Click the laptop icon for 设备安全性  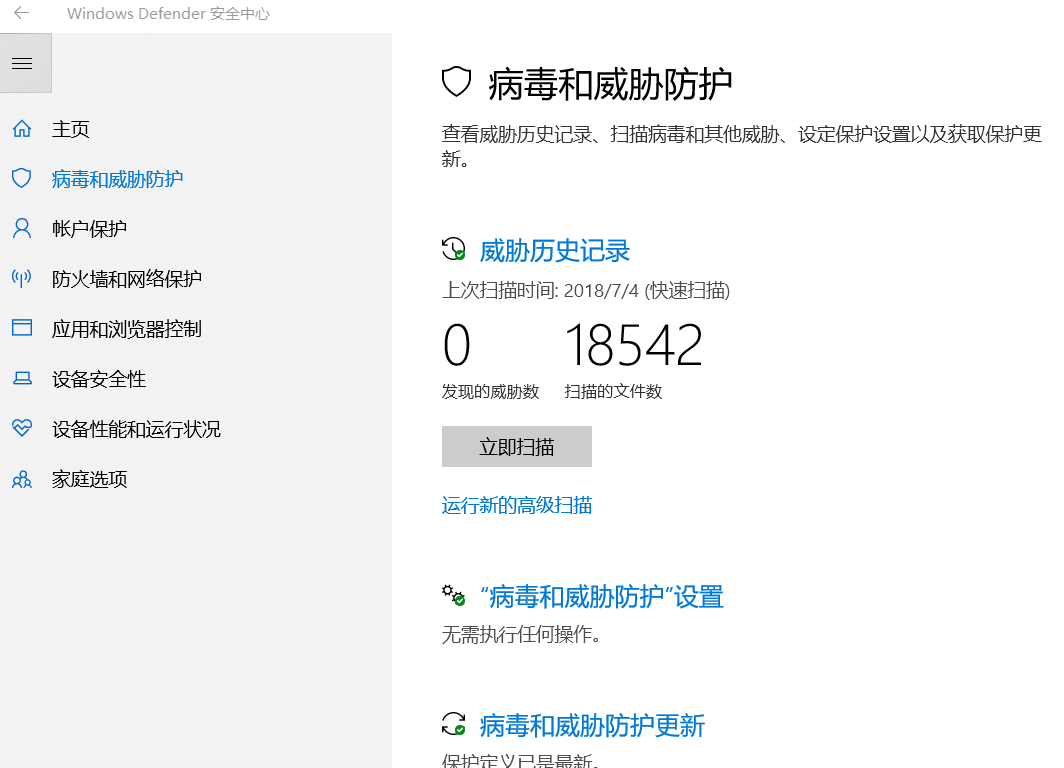click(22, 378)
